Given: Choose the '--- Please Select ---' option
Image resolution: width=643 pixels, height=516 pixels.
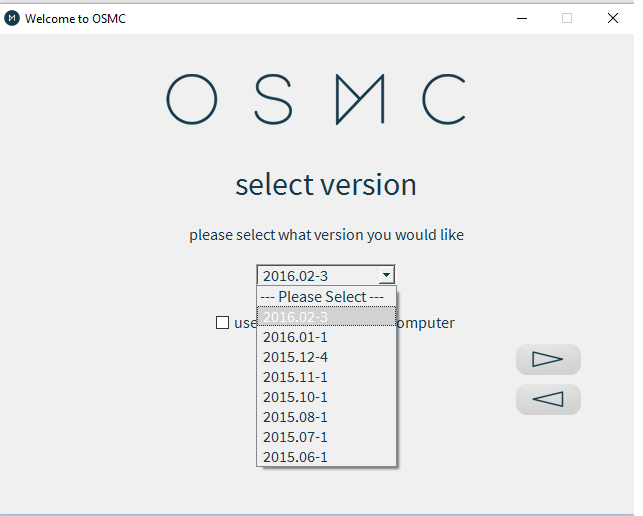Looking at the screenshot, I should (x=322, y=297).
